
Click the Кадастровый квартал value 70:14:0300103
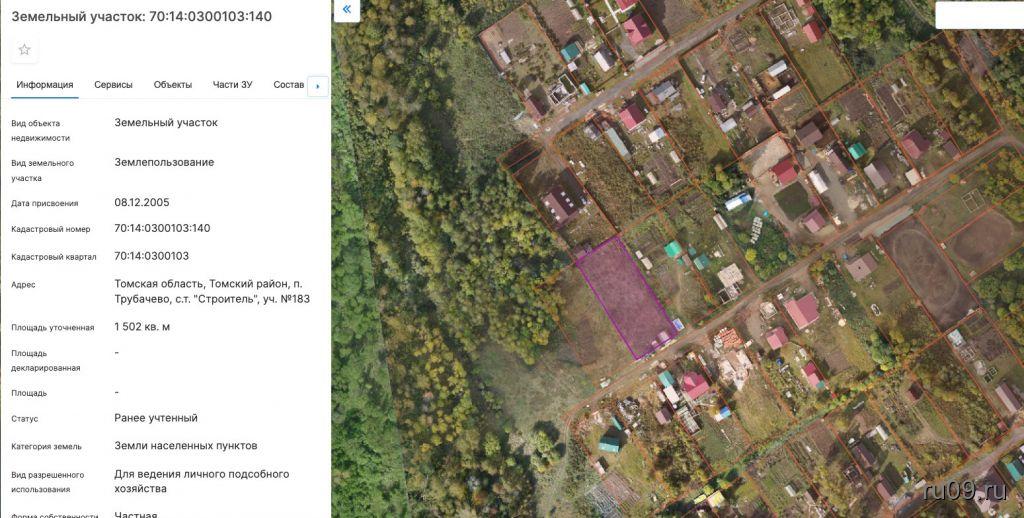(x=151, y=256)
